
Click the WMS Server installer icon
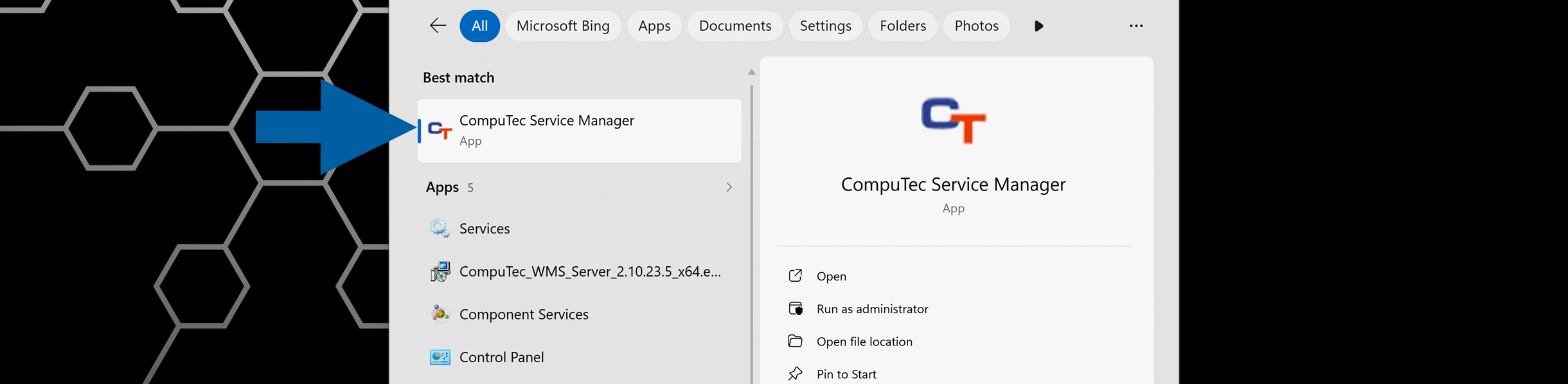click(440, 271)
